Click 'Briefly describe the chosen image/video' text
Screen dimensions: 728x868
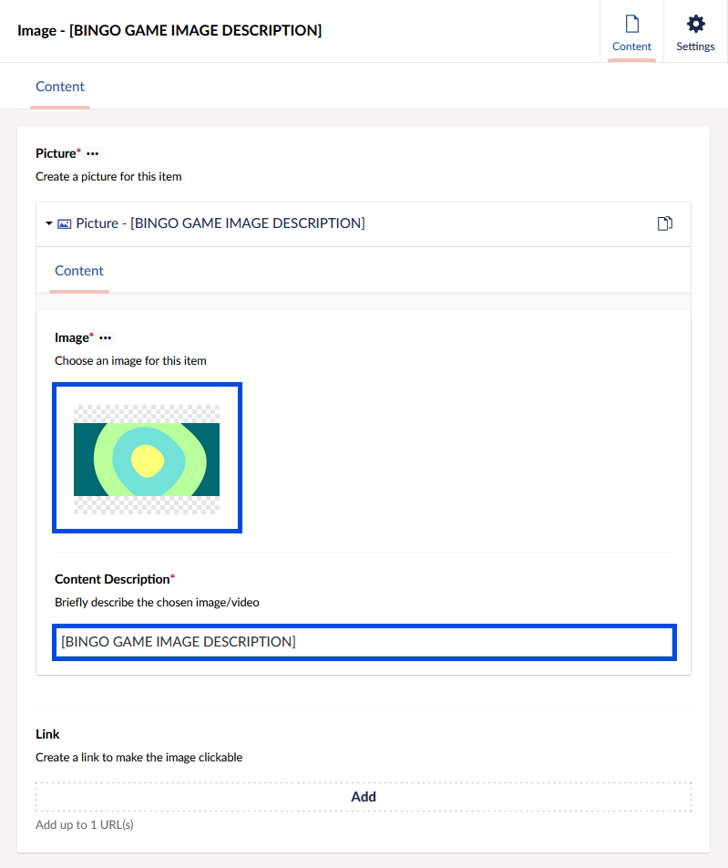pyautogui.click(x=157, y=602)
